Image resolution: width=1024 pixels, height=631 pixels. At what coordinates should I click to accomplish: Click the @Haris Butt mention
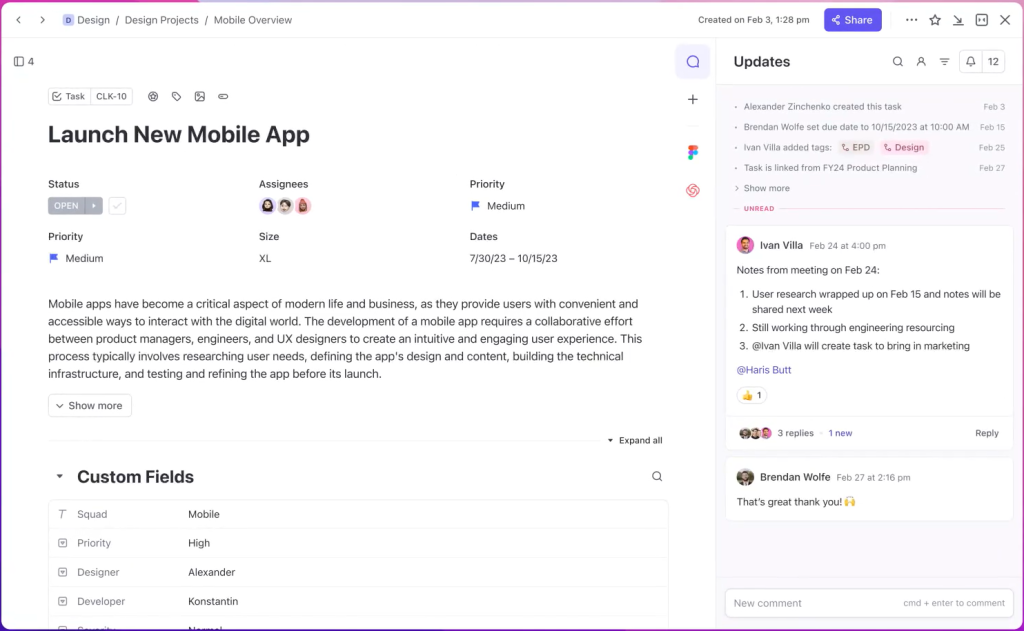763,370
